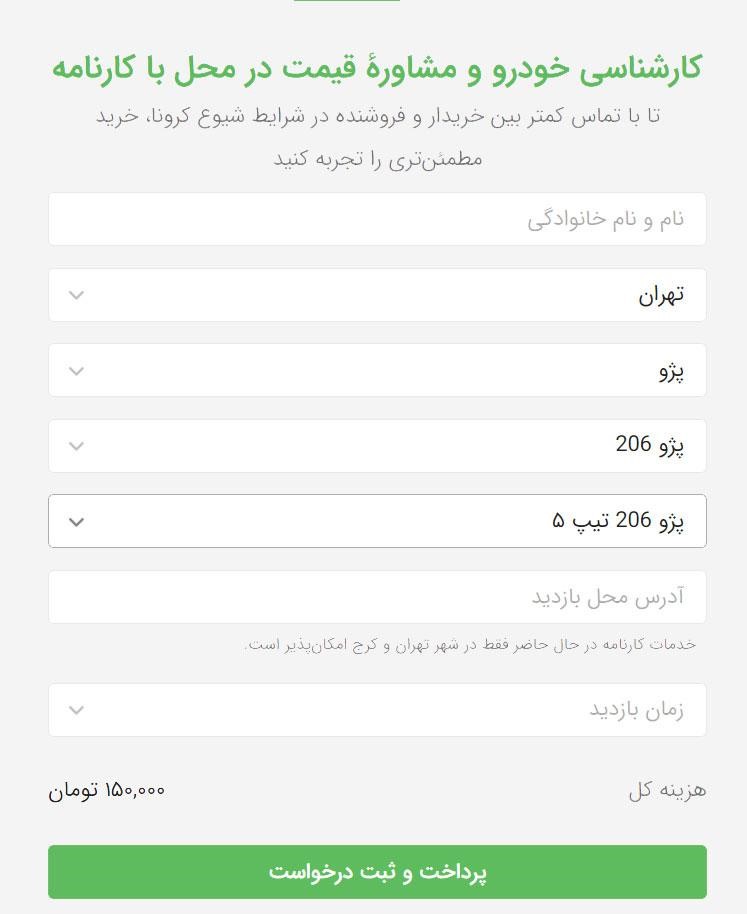Click the chevron on the visit time dropdown
Screen dimensions: 747x914
pos(76,710)
